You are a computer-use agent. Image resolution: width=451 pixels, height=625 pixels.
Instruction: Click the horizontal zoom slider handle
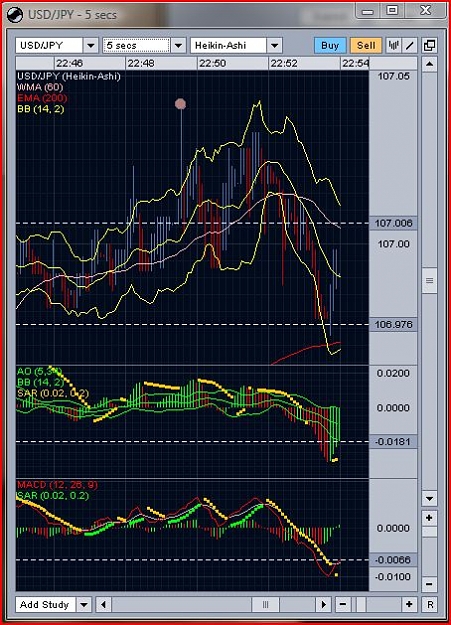click(361, 605)
